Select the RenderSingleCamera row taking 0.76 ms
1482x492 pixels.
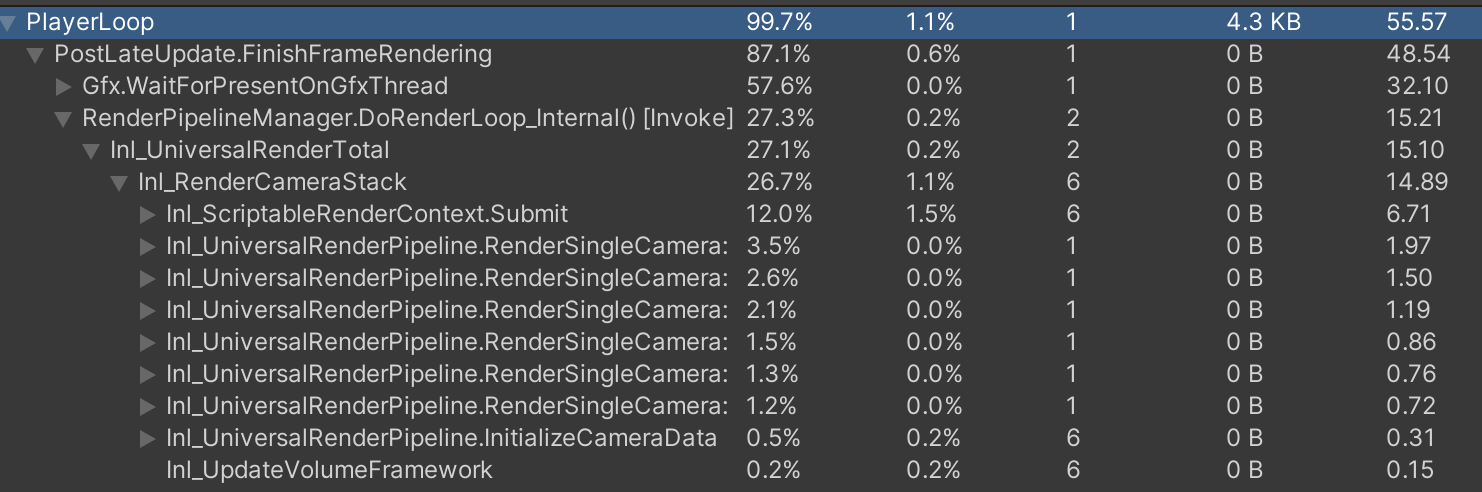tap(741, 374)
